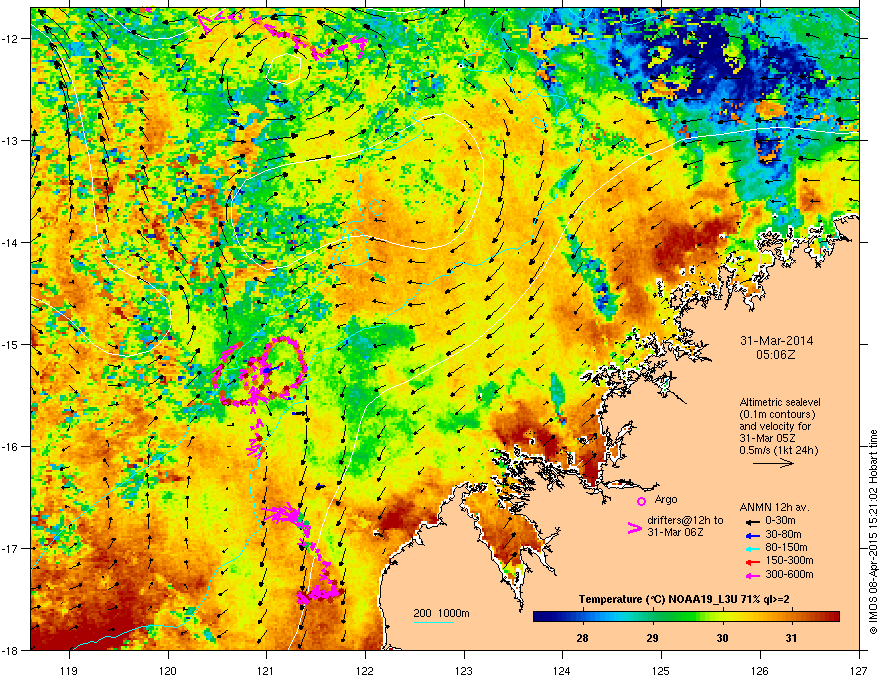
Task: Click the vertical IMOS copyright timestamp text
Action: (x=873, y=532)
